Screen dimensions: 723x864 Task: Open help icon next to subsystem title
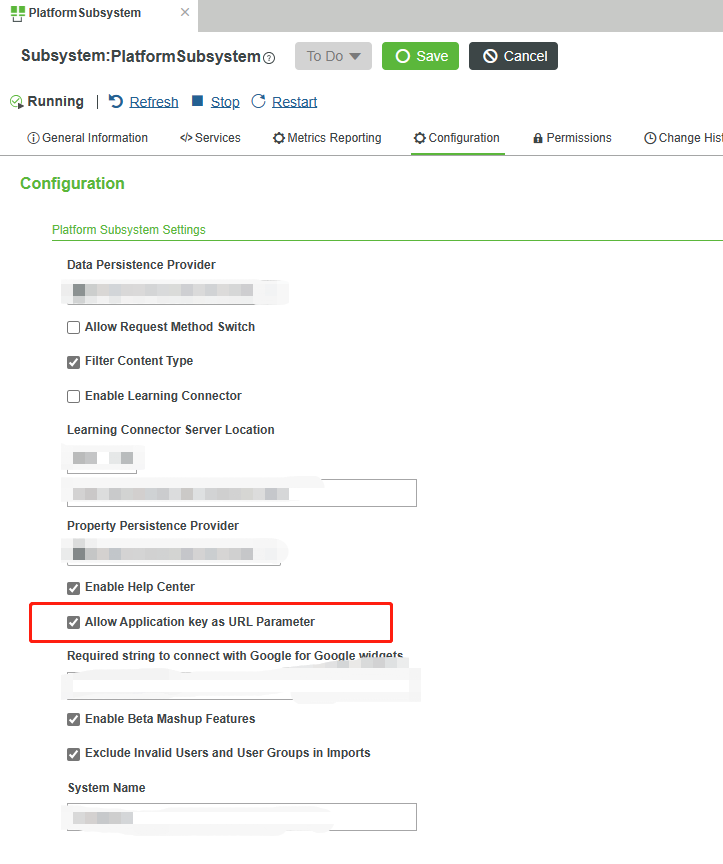[x=269, y=58]
